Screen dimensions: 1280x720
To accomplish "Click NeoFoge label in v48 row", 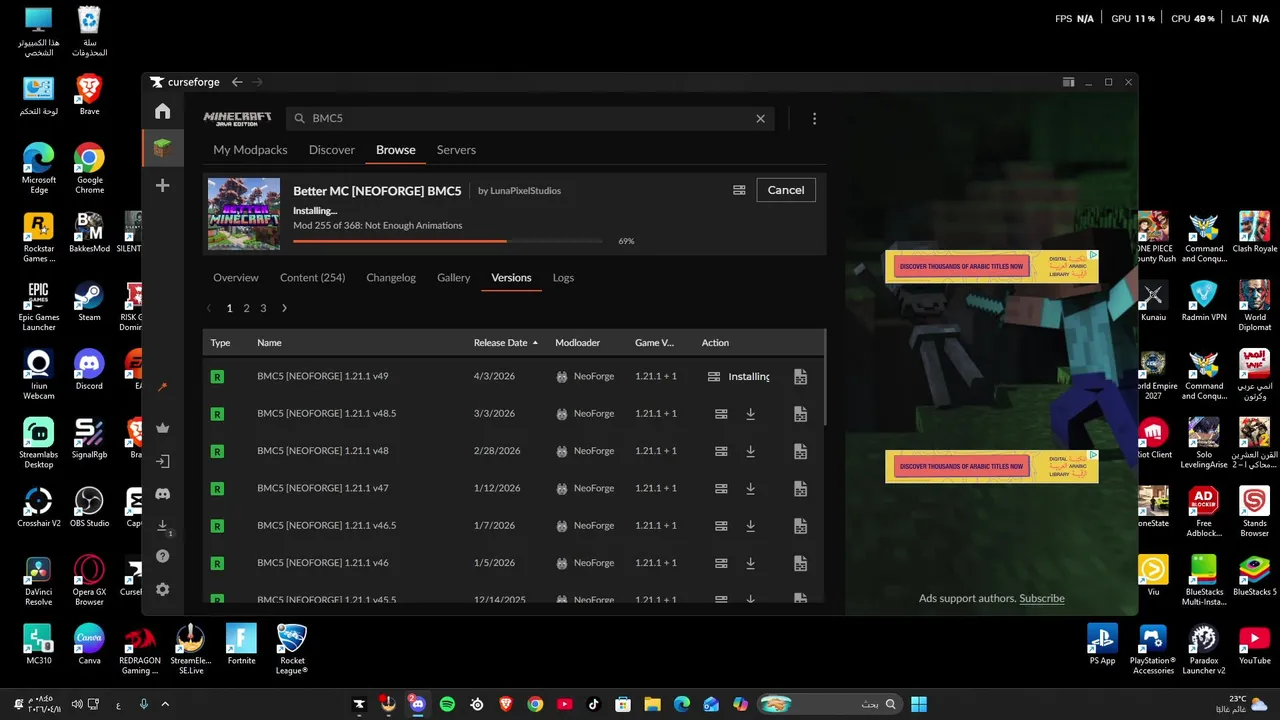I will pos(593,451).
